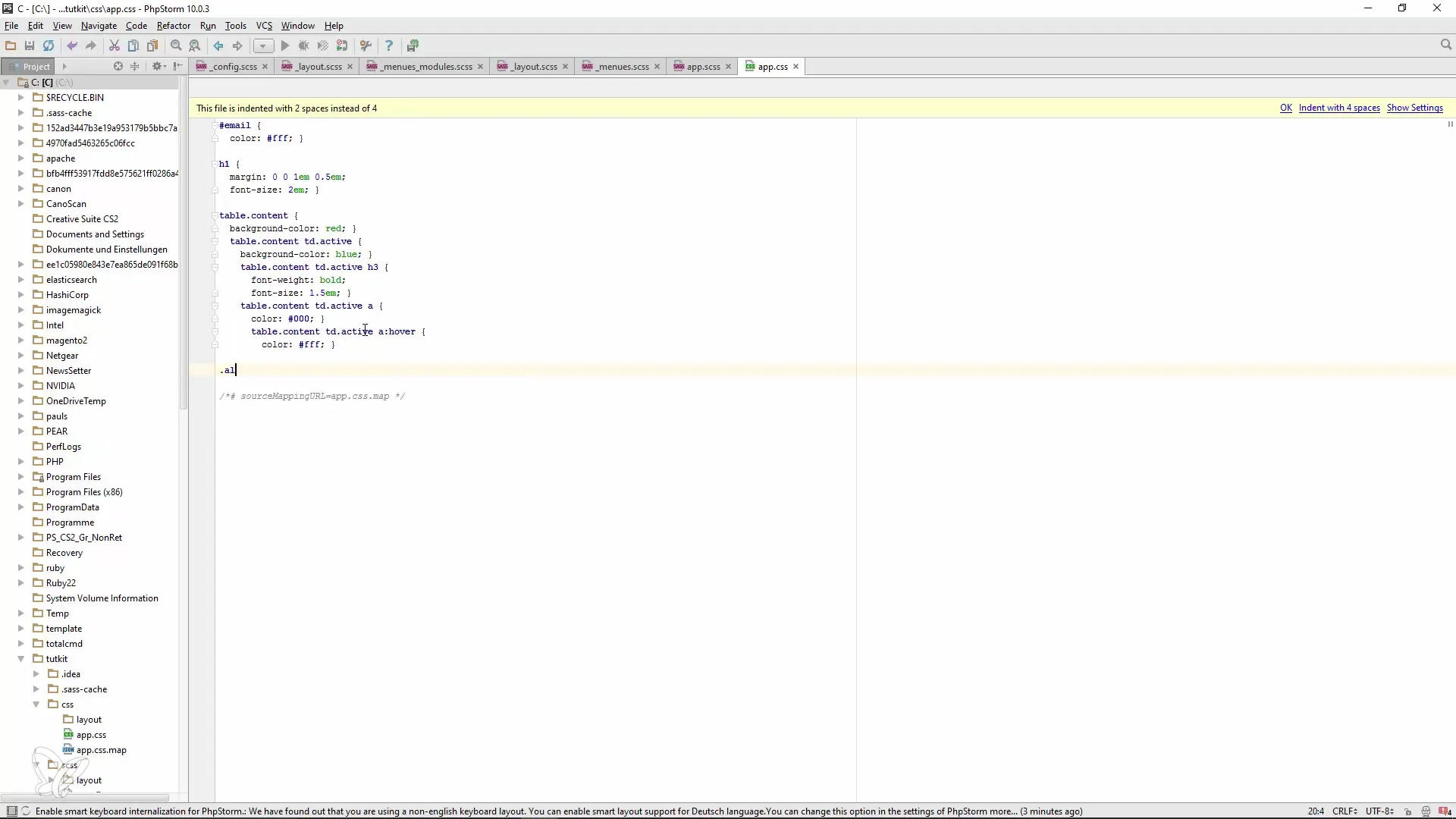
Task: Click the Listen for debug connections icon
Action: 342,45
